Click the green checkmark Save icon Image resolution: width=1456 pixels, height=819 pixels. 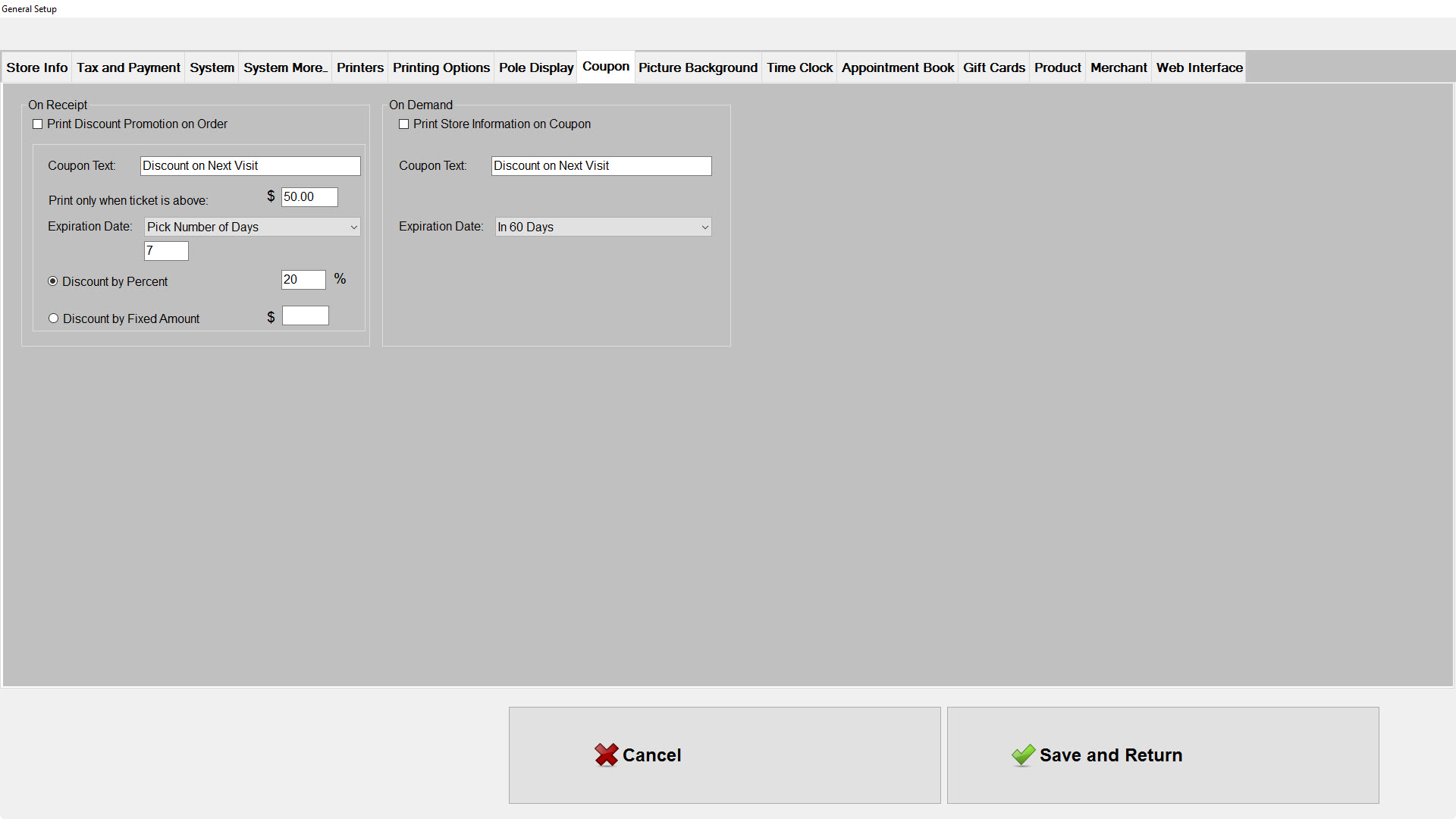(x=1023, y=755)
